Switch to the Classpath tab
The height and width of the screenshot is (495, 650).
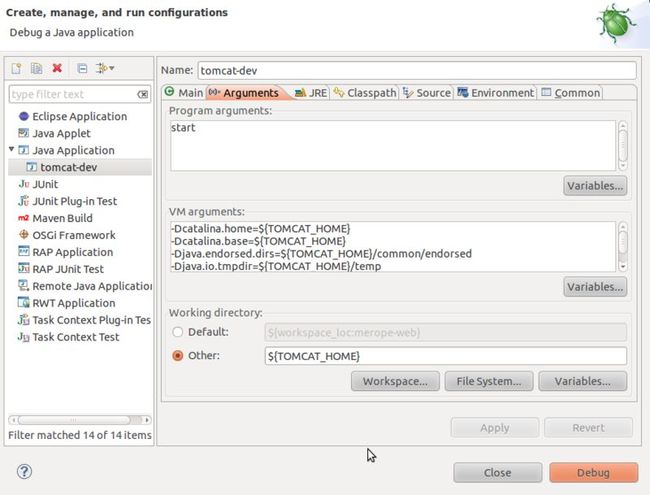[365, 92]
